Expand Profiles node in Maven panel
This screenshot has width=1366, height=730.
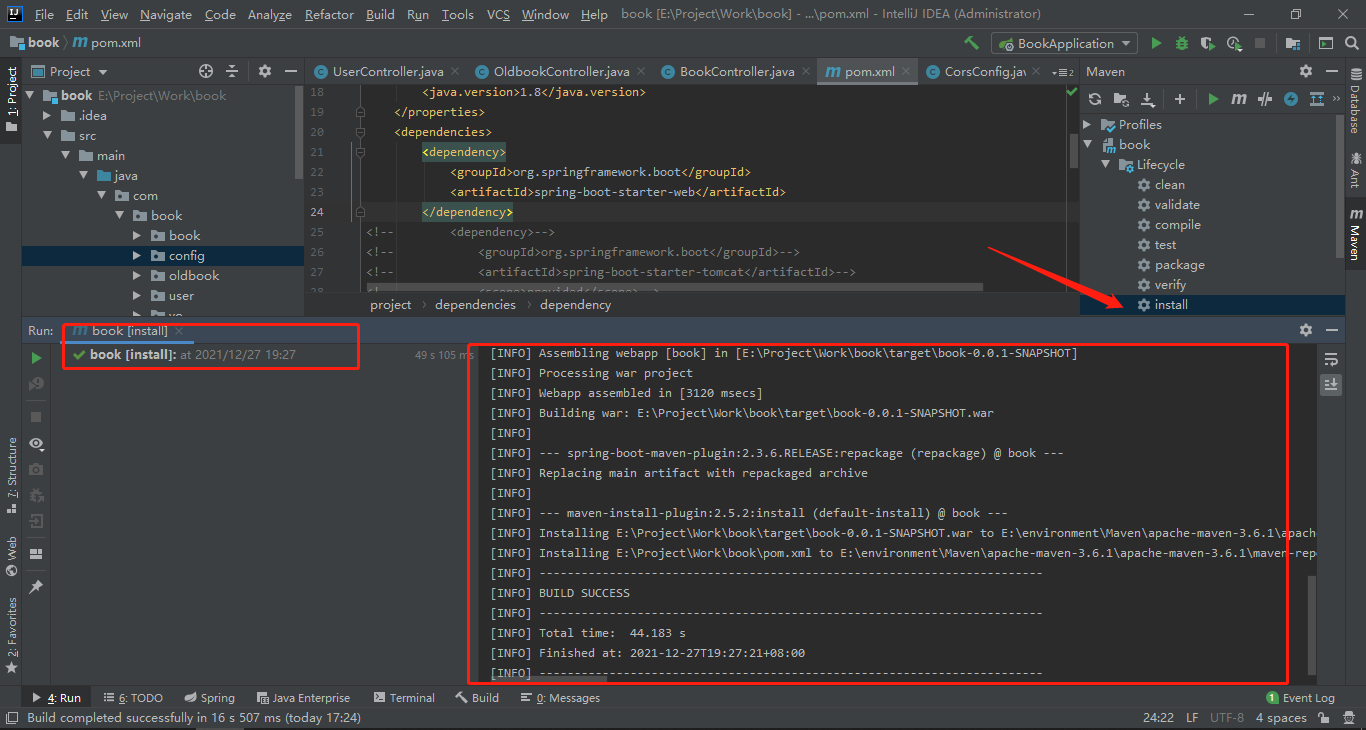tap(1088, 124)
